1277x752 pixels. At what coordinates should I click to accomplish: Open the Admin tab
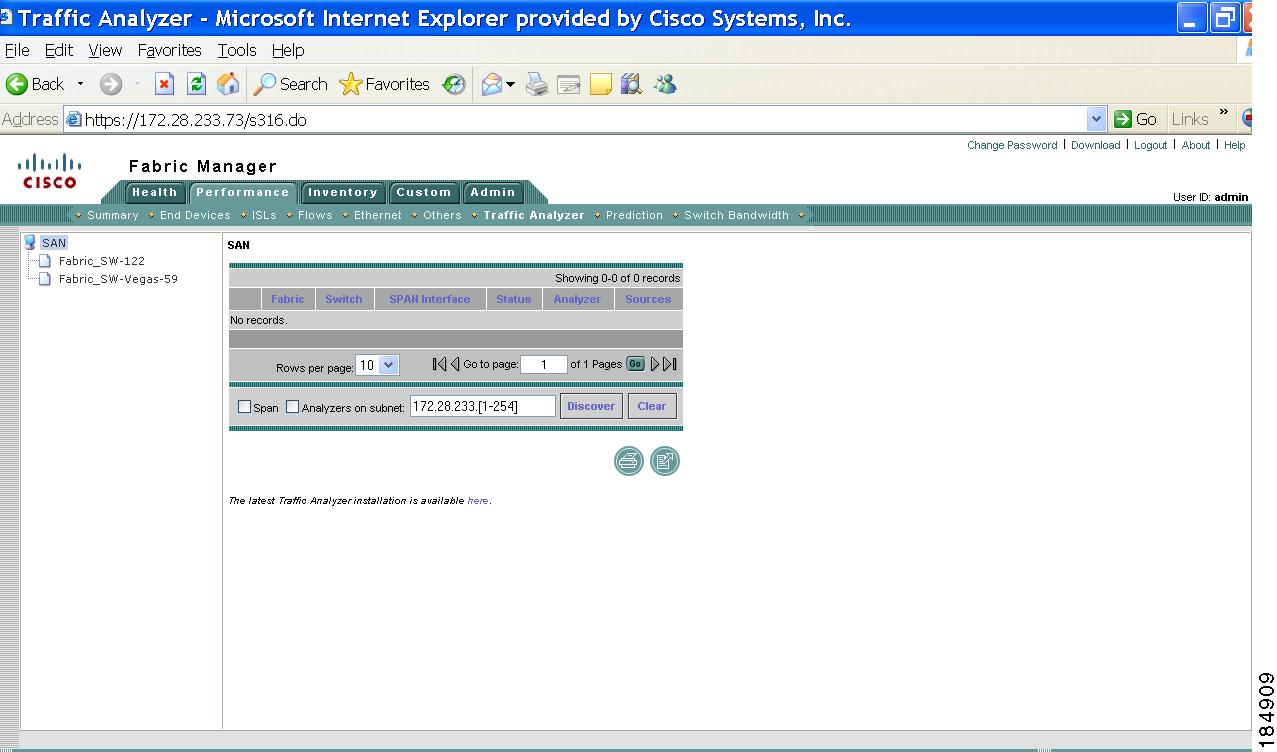coord(493,192)
